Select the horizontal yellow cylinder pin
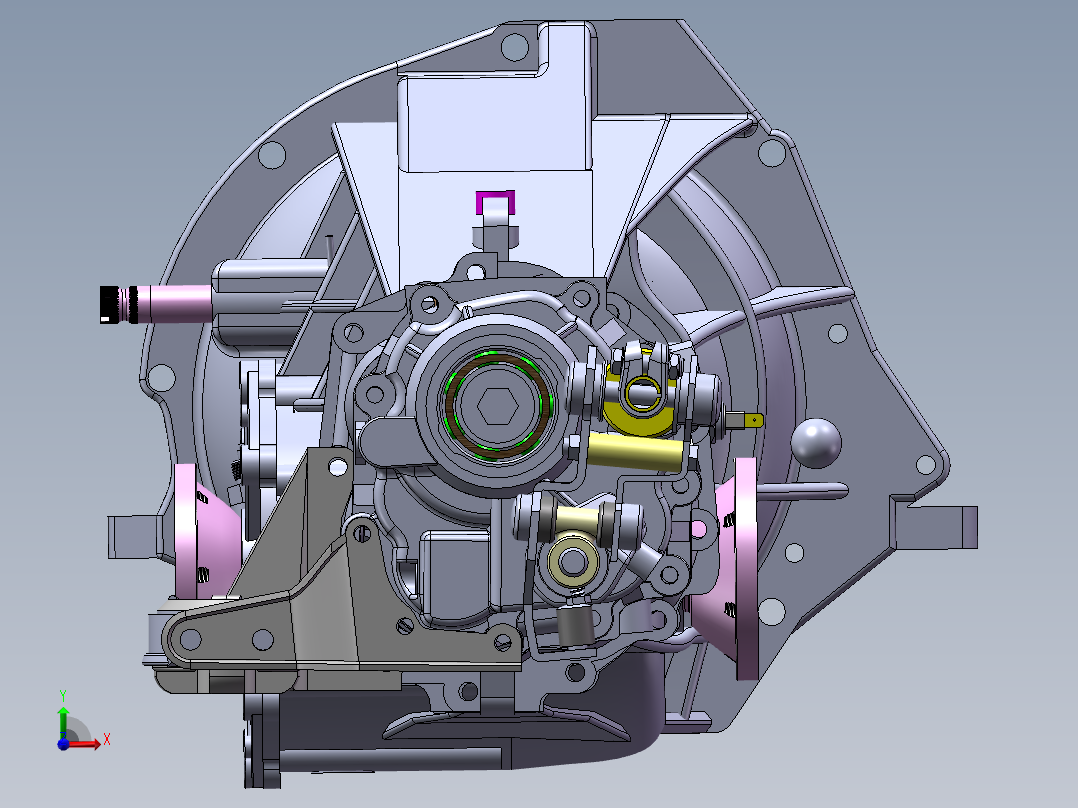The height and width of the screenshot is (808, 1078). tap(635, 451)
